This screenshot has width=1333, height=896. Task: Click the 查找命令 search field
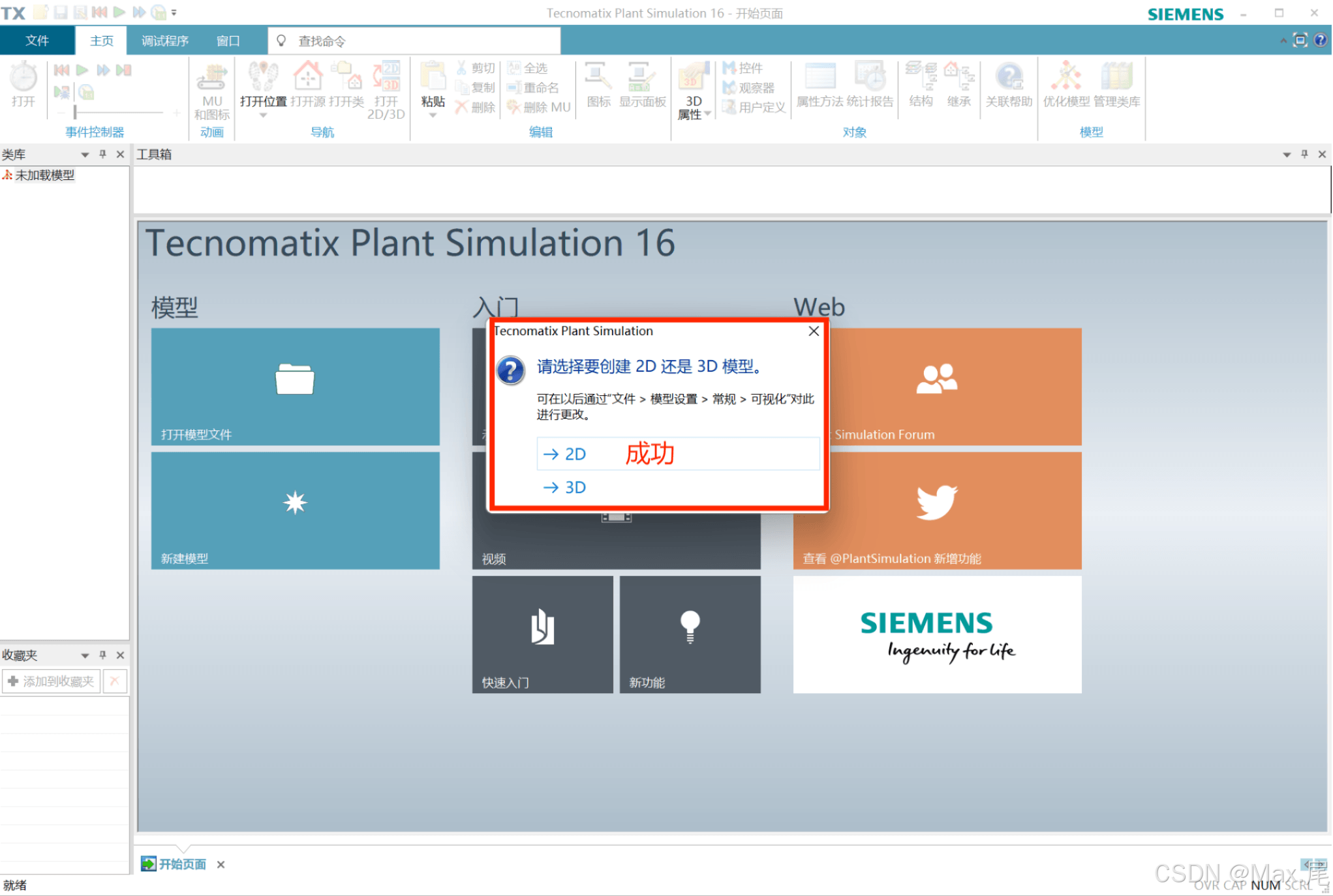[x=414, y=40]
